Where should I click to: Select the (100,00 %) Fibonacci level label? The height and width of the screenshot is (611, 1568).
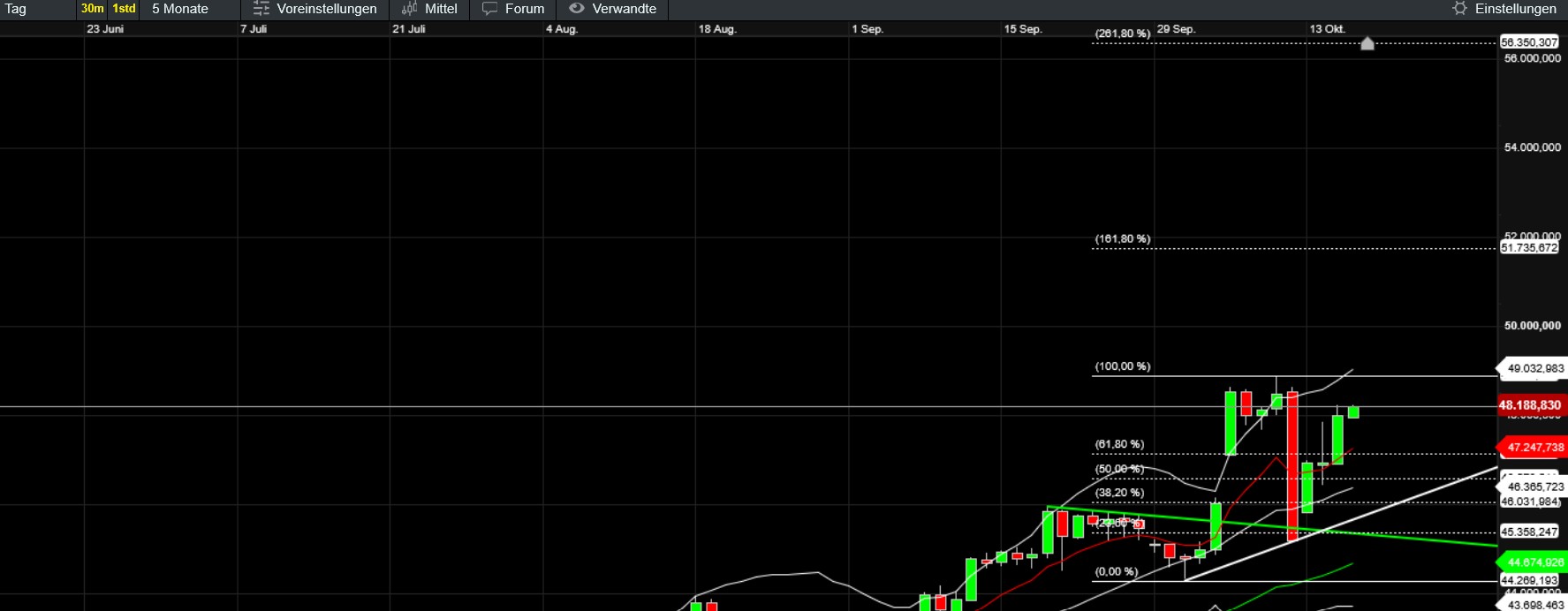coord(1122,366)
